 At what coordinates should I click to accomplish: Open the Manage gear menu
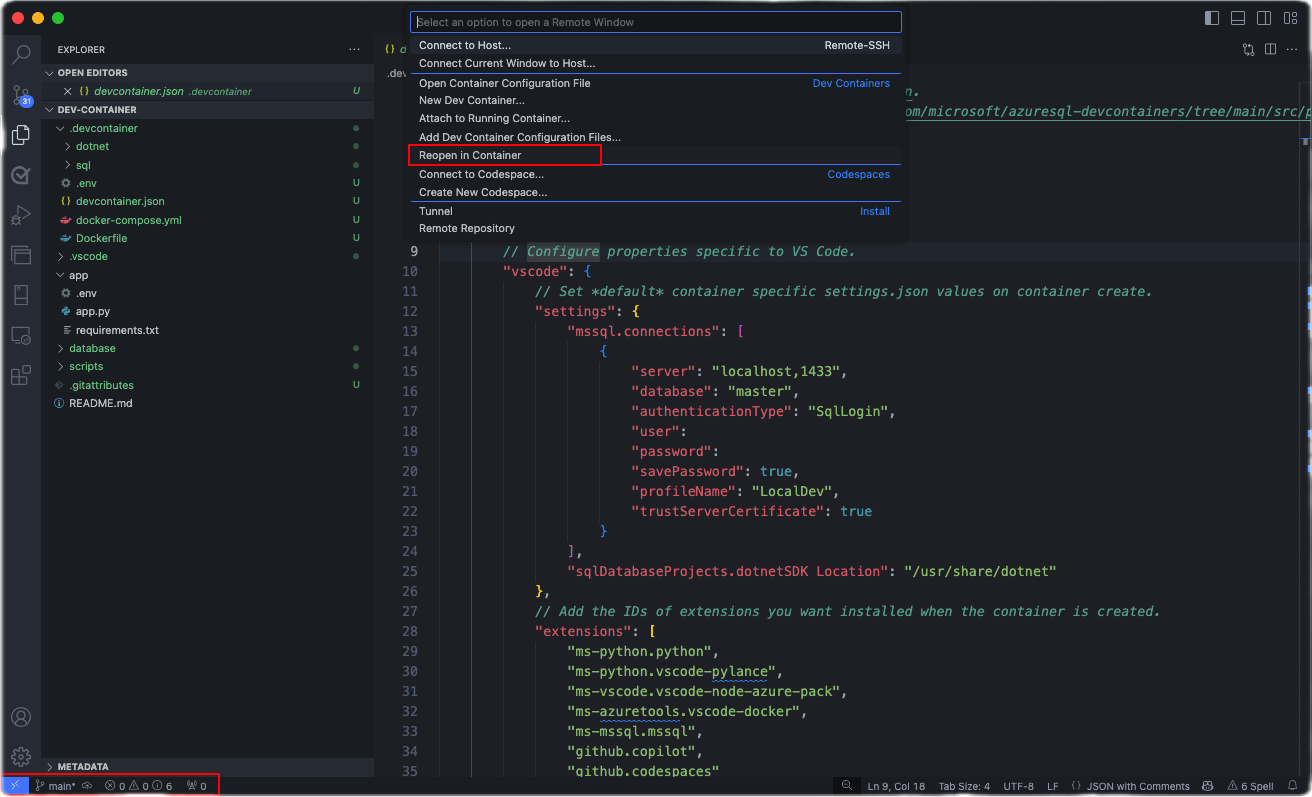(21, 757)
